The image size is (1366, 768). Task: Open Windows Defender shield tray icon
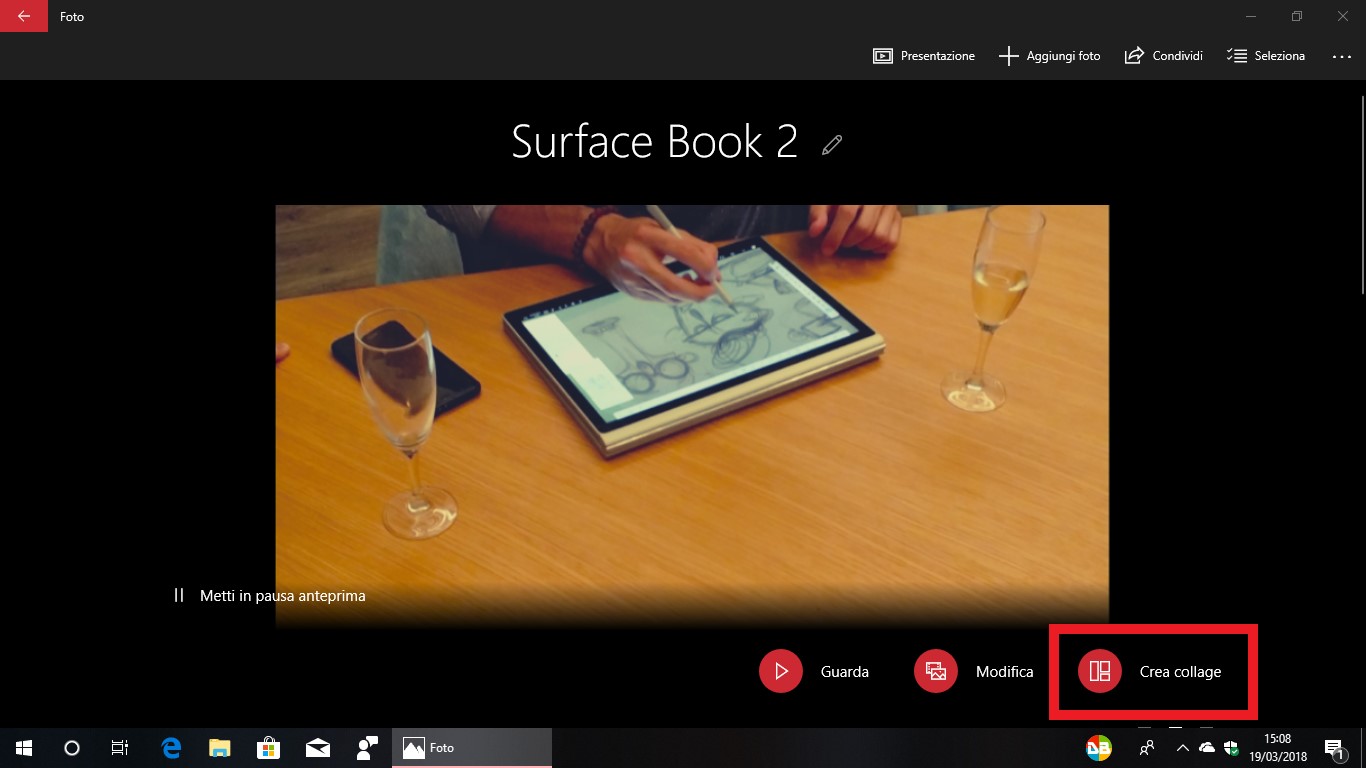[x=1231, y=748]
